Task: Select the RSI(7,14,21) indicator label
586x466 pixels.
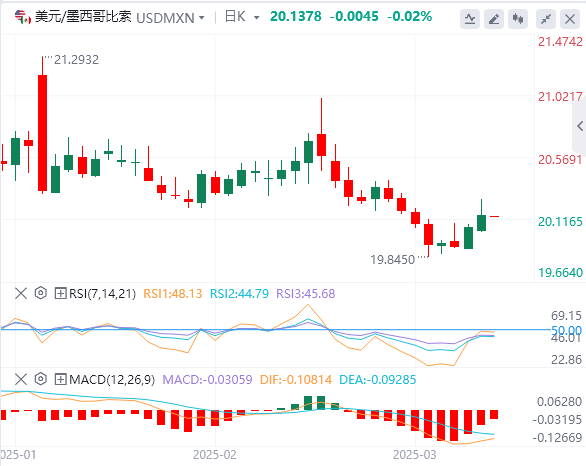Action: coord(102,293)
